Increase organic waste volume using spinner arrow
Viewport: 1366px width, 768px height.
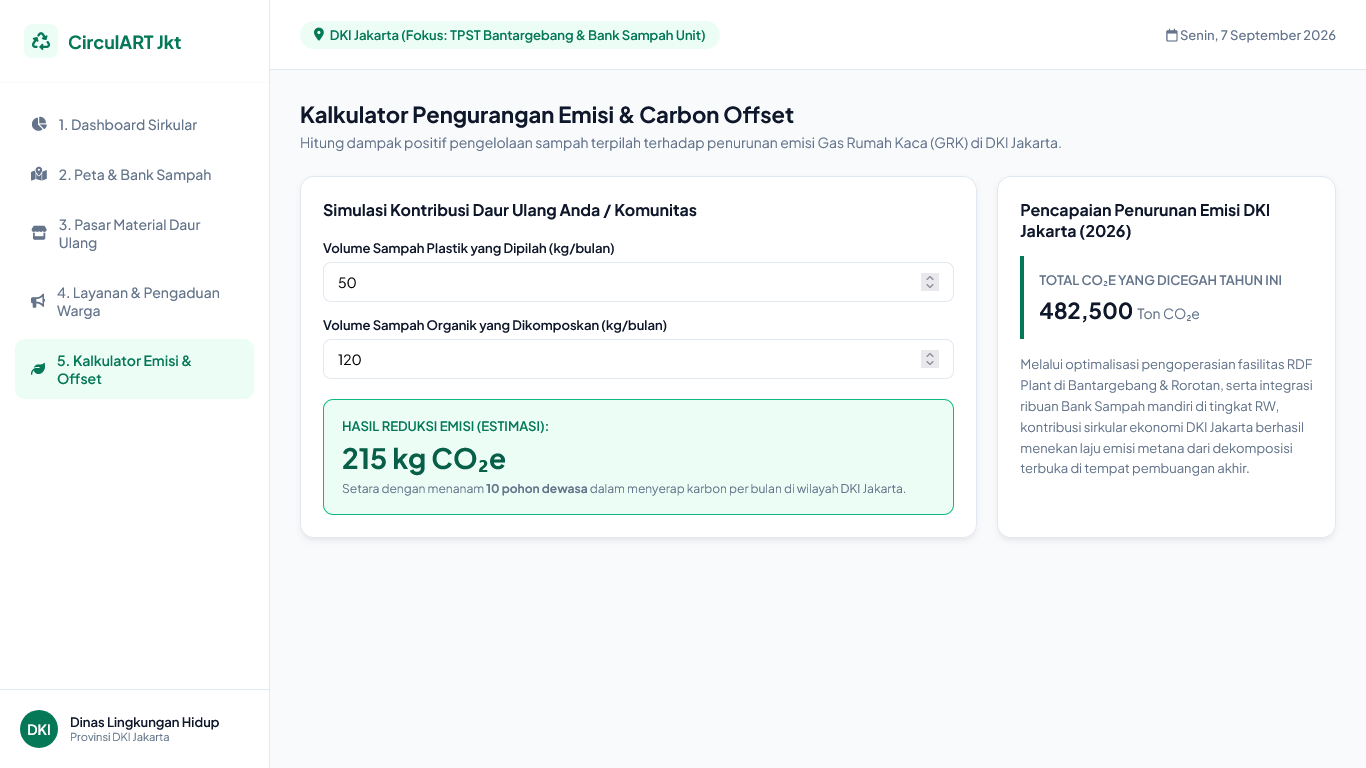pyautogui.click(x=930, y=355)
